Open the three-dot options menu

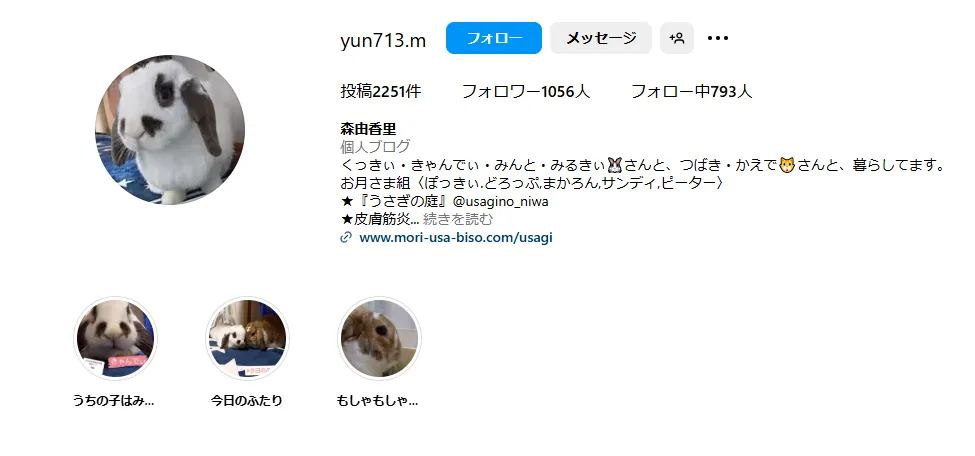718,38
